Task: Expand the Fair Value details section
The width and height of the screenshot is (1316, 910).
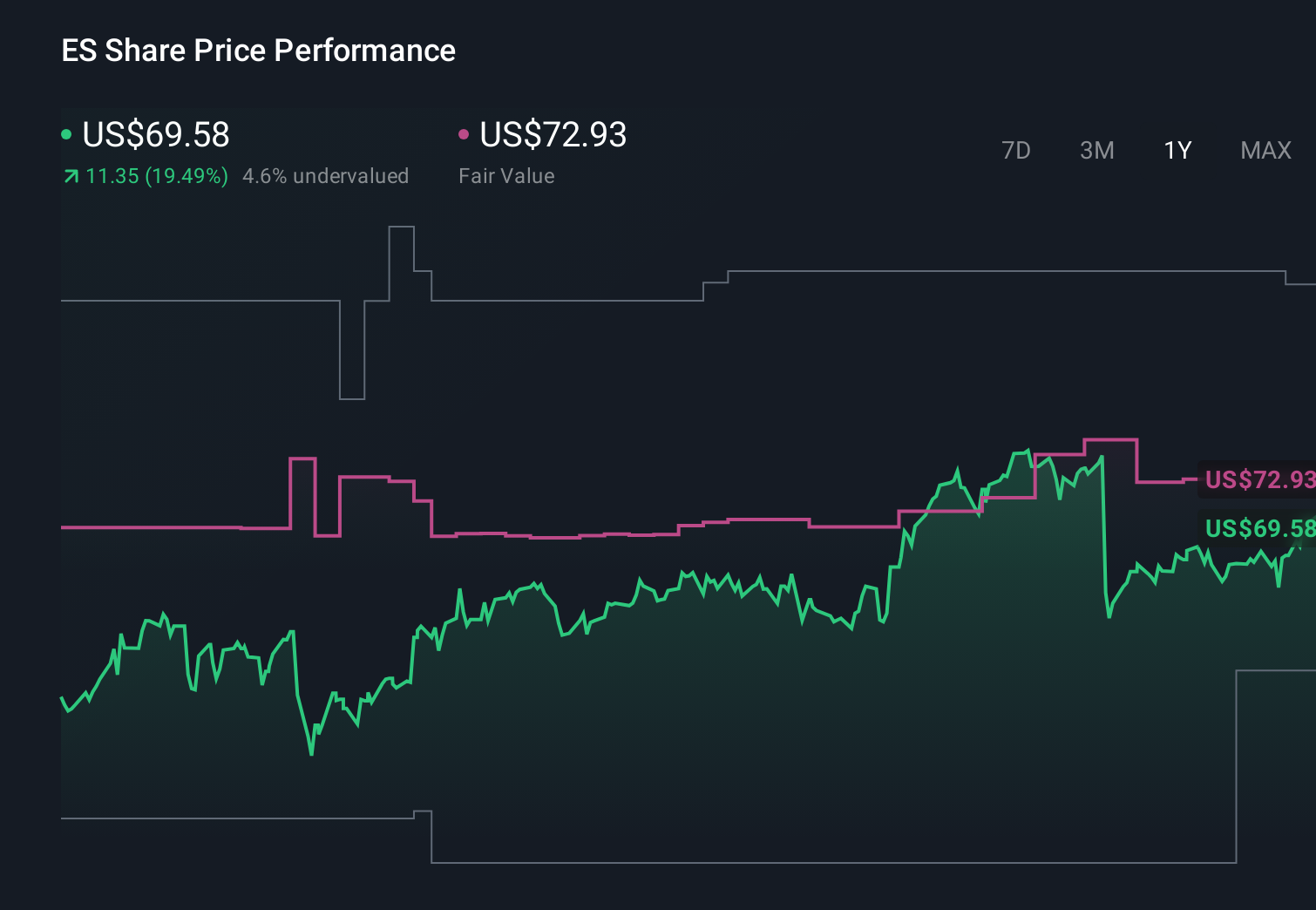Action: 505,175
